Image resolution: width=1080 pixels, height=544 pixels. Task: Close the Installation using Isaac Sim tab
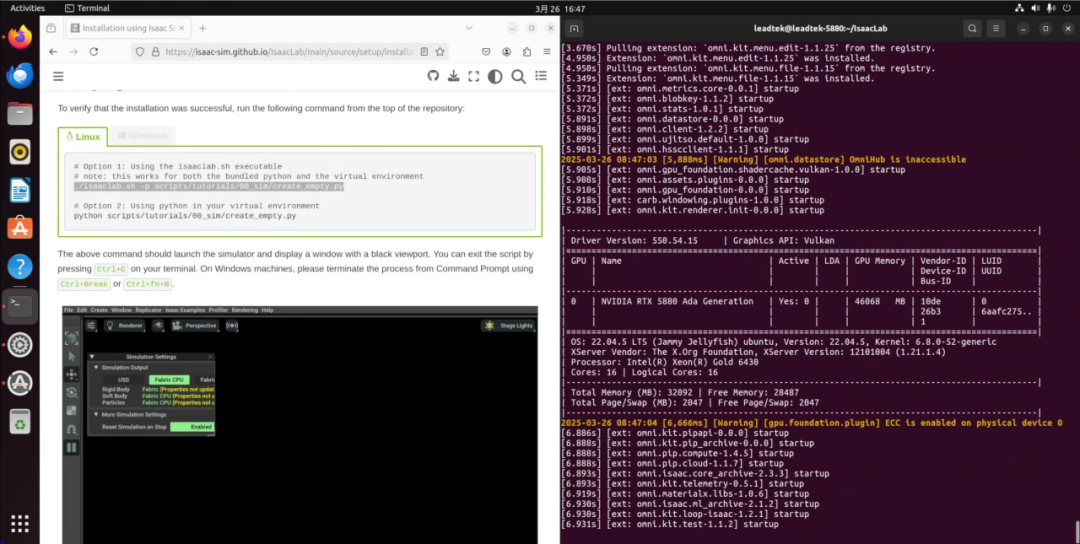[181, 28]
